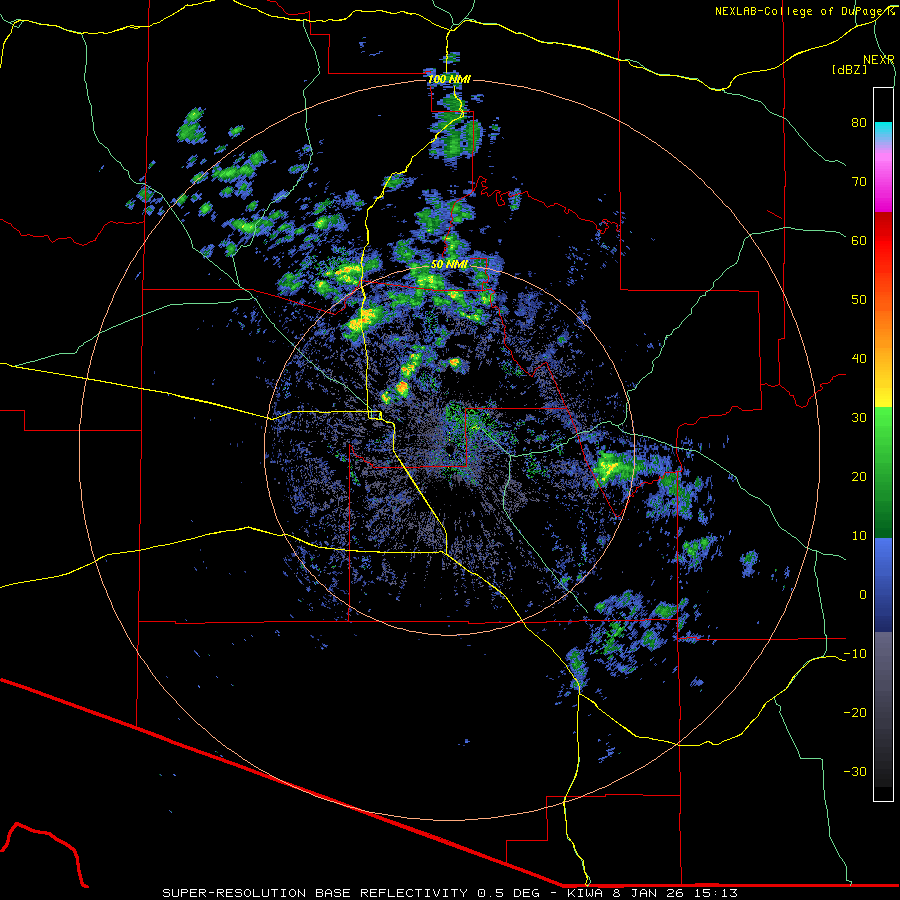This screenshot has width=900, height=900.
Task: Click the 0 value on the dBZ scale
Action: click(863, 595)
